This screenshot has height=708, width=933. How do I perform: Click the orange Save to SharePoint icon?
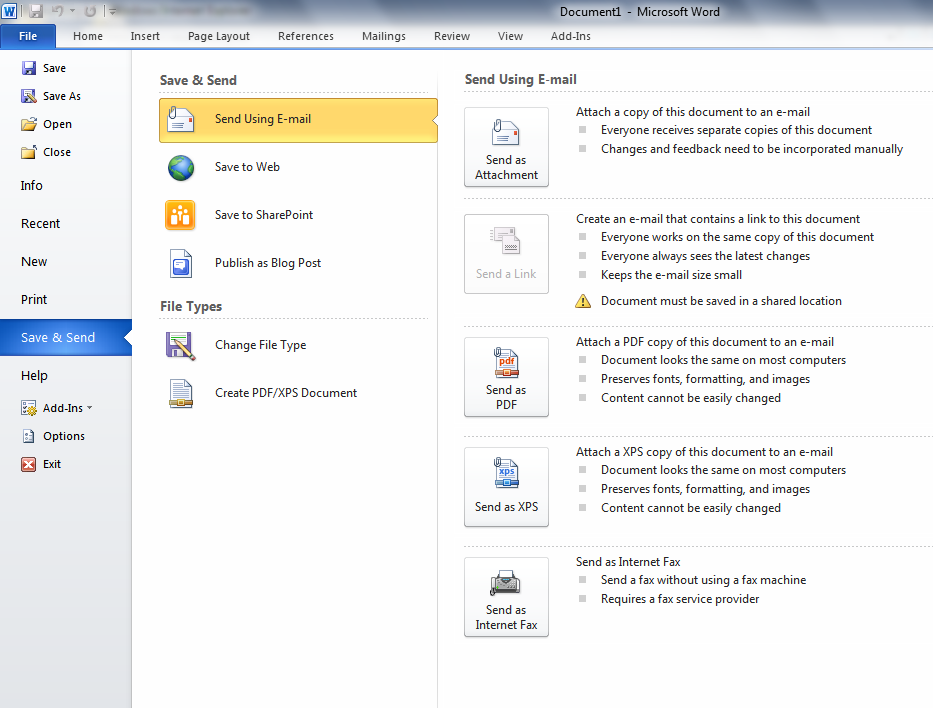click(x=180, y=215)
